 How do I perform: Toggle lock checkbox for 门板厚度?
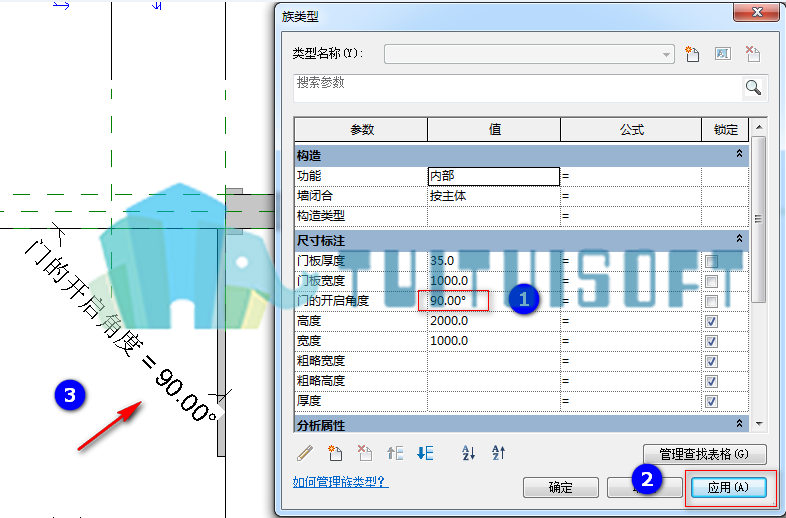coord(711,261)
